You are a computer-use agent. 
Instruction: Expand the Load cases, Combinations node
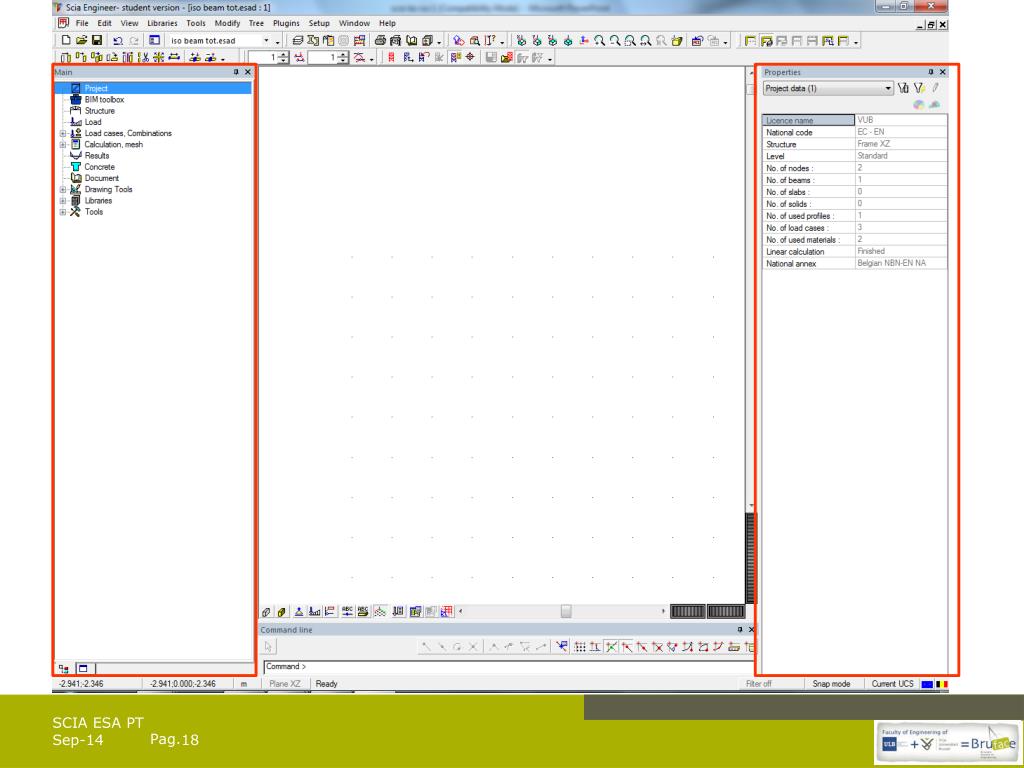click(63, 133)
